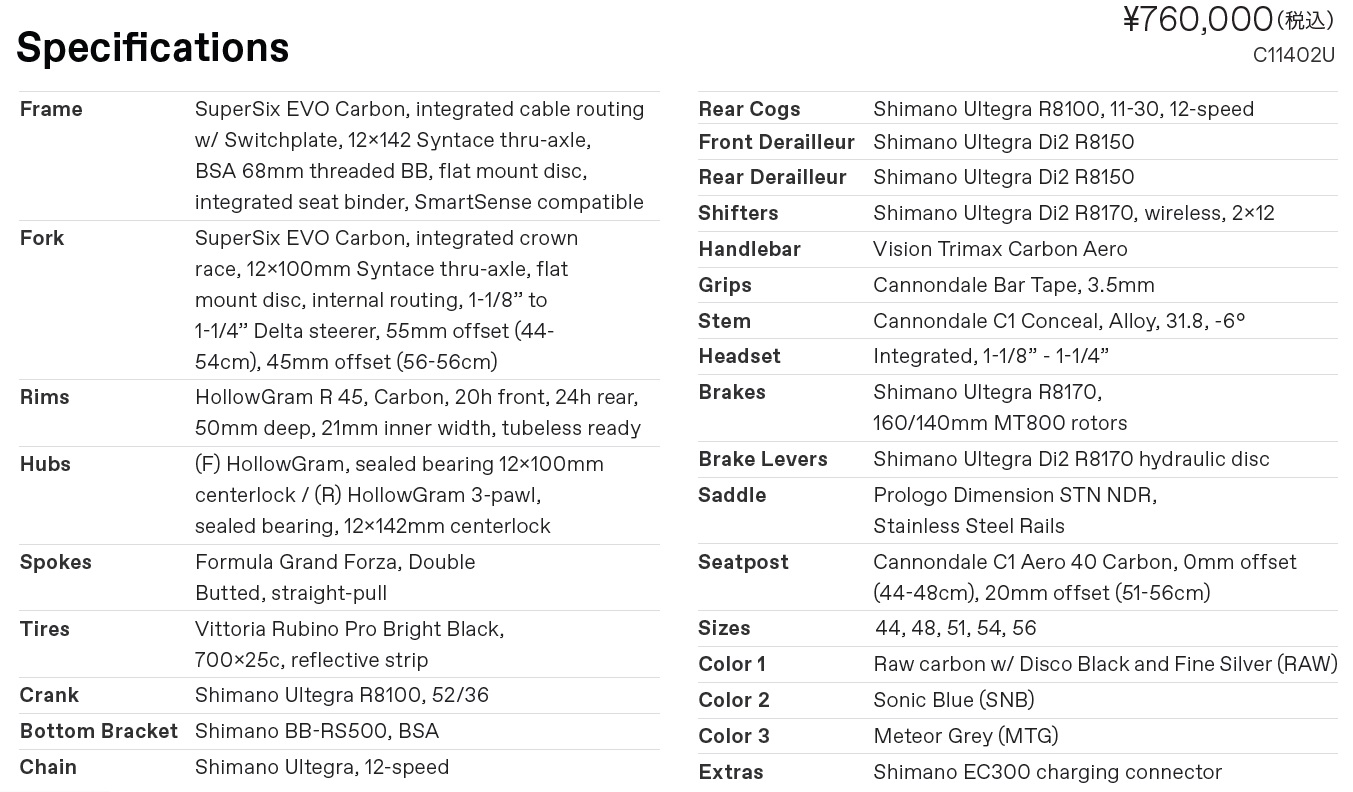This screenshot has height=792, width=1353.
Task: Click Crank value Shimano Ultegra R8100, 52/36
Action: tap(342, 695)
